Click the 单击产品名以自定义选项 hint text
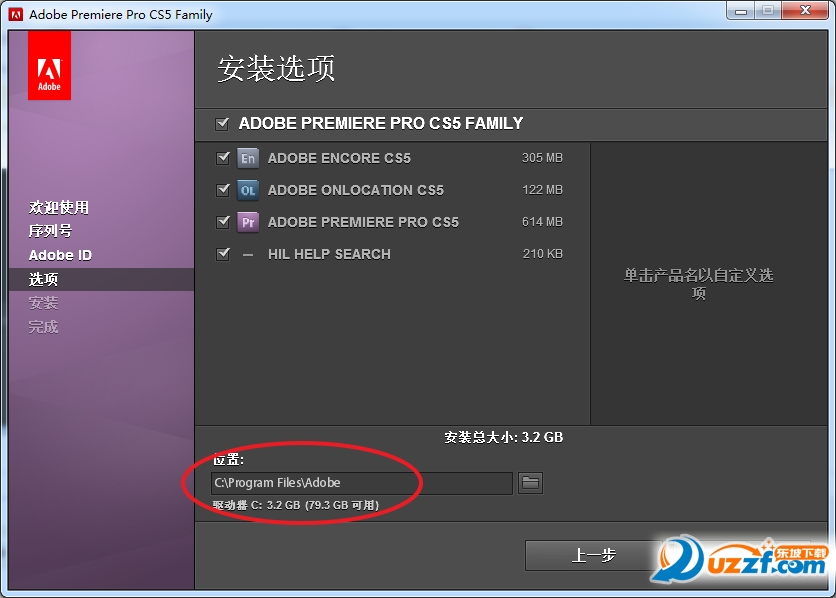836x598 pixels. pos(698,284)
